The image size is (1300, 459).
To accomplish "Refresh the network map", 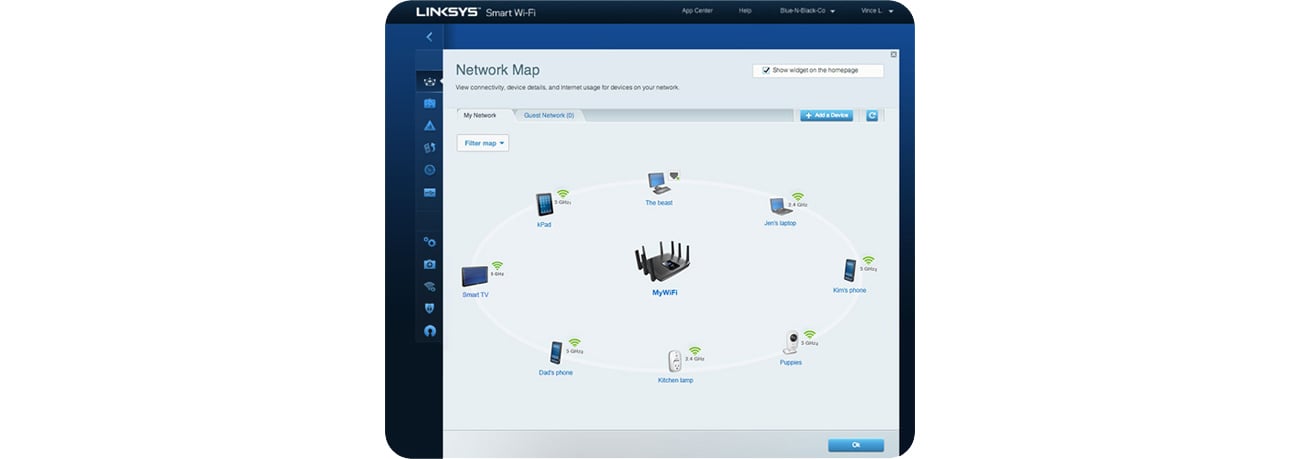I will [x=872, y=116].
